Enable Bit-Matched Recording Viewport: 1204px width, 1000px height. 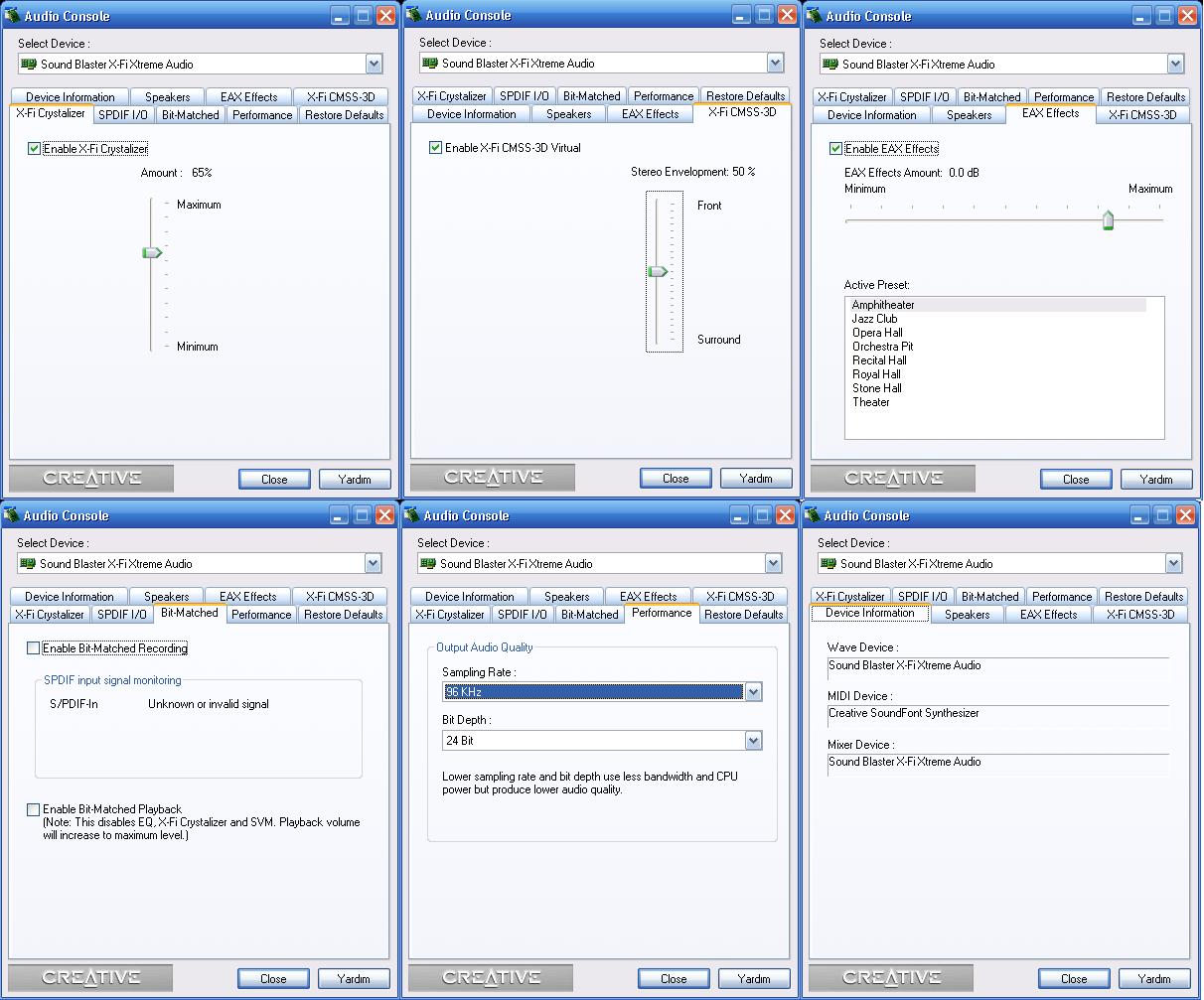coord(34,648)
